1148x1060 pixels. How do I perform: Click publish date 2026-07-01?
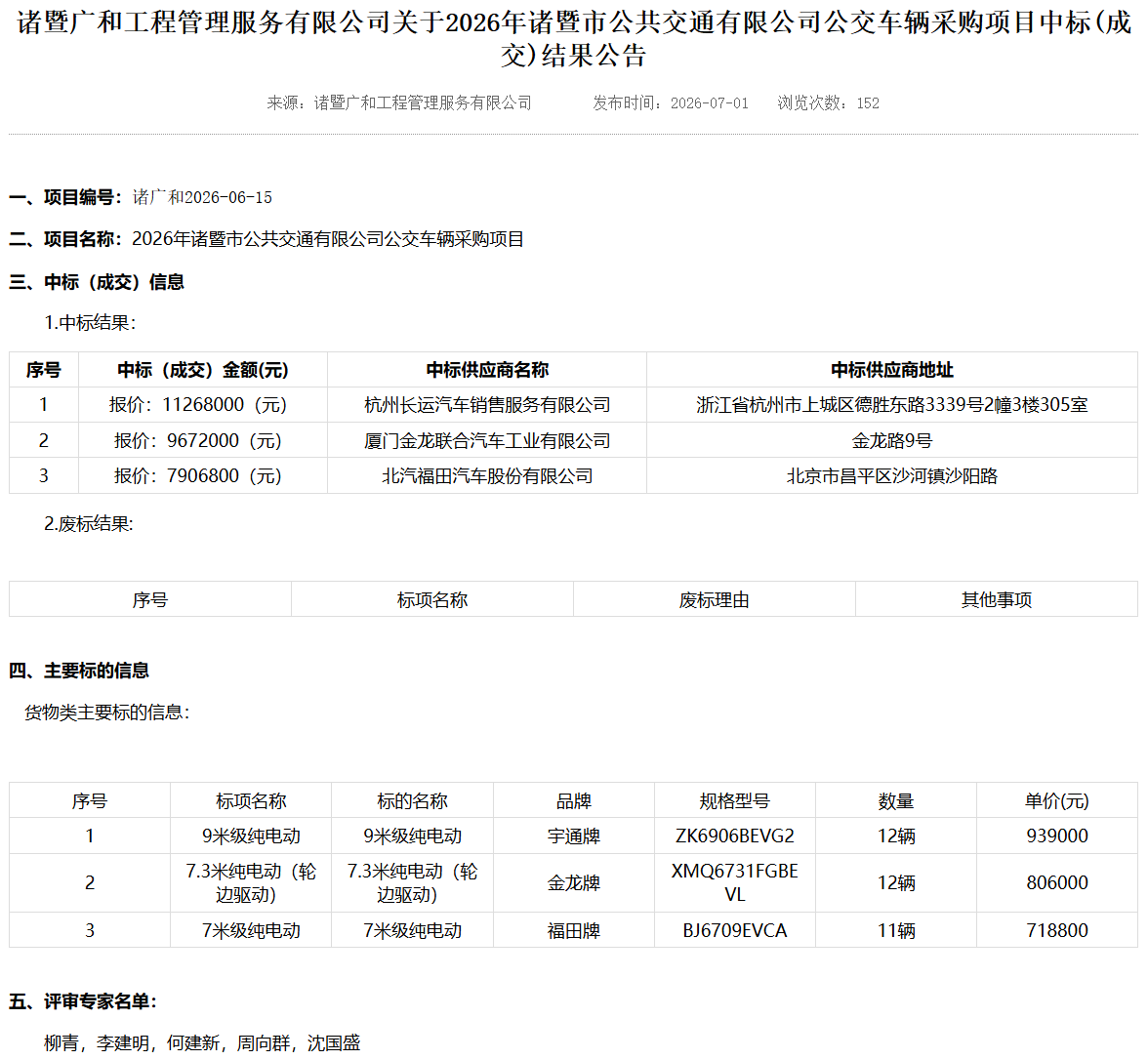pyautogui.click(x=710, y=103)
